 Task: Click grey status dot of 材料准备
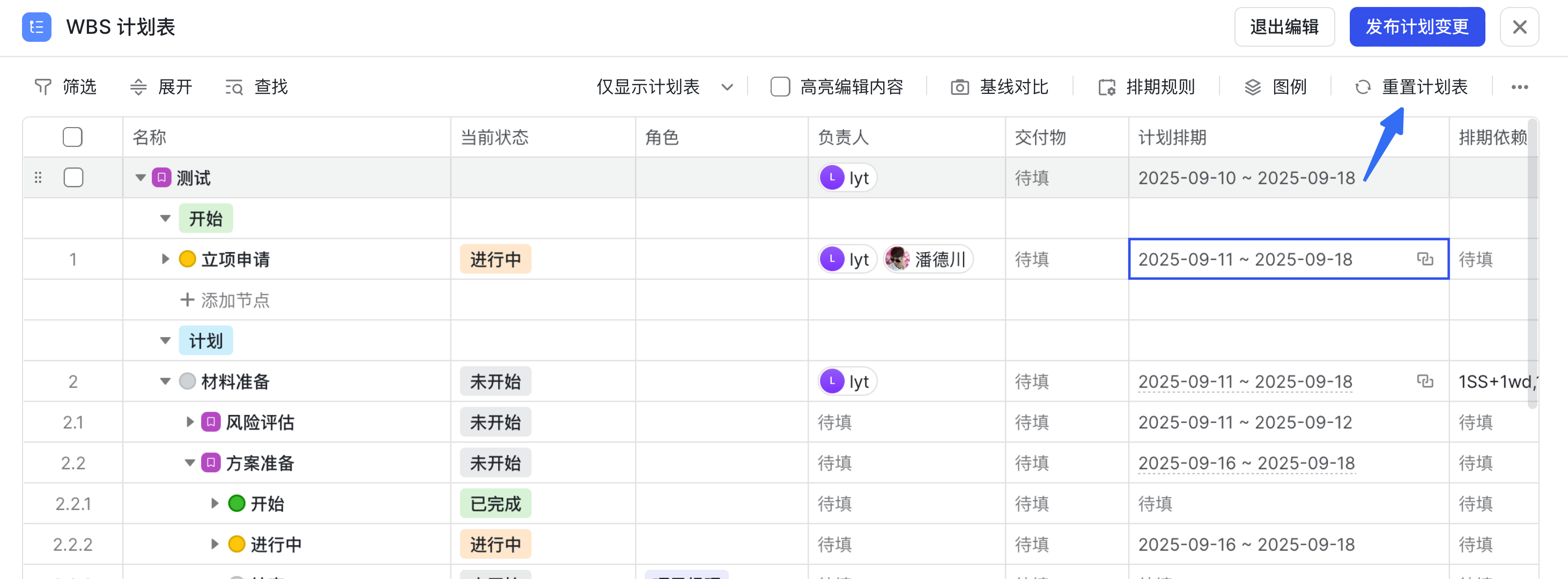pyautogui.click(x=188, y=381)
